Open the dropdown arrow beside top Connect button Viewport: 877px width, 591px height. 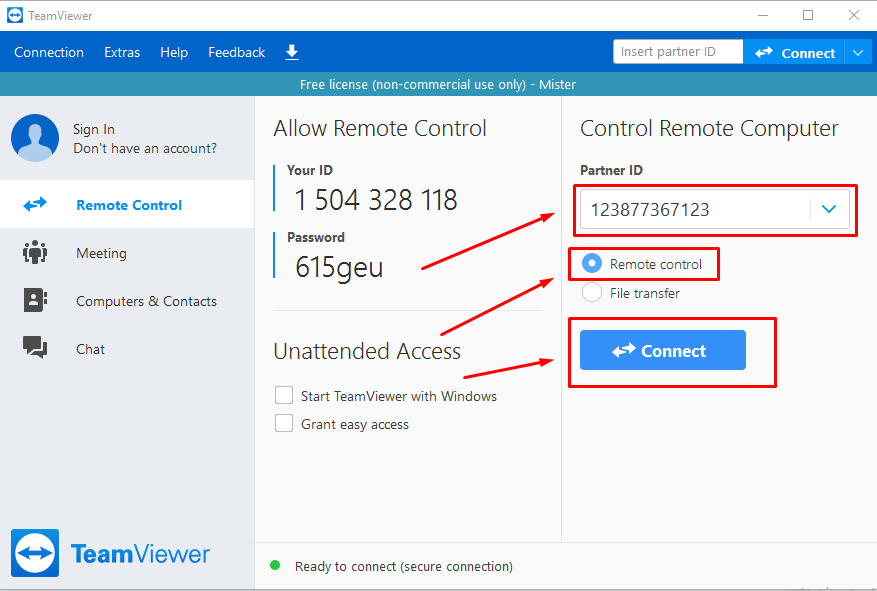859,53
